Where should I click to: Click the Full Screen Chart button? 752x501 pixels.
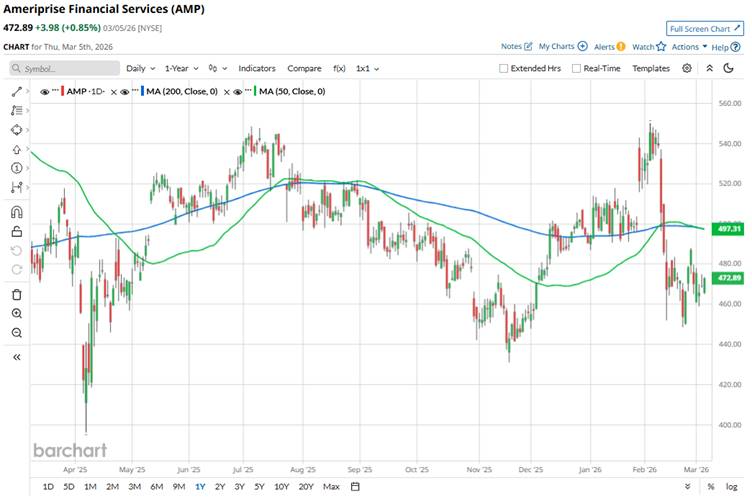coord(705,29)
